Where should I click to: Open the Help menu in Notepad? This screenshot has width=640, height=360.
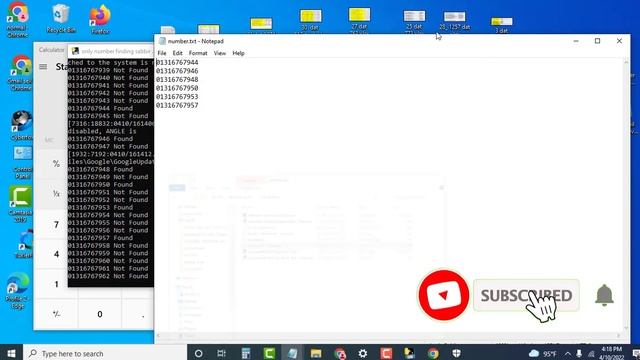pos(238,53)
